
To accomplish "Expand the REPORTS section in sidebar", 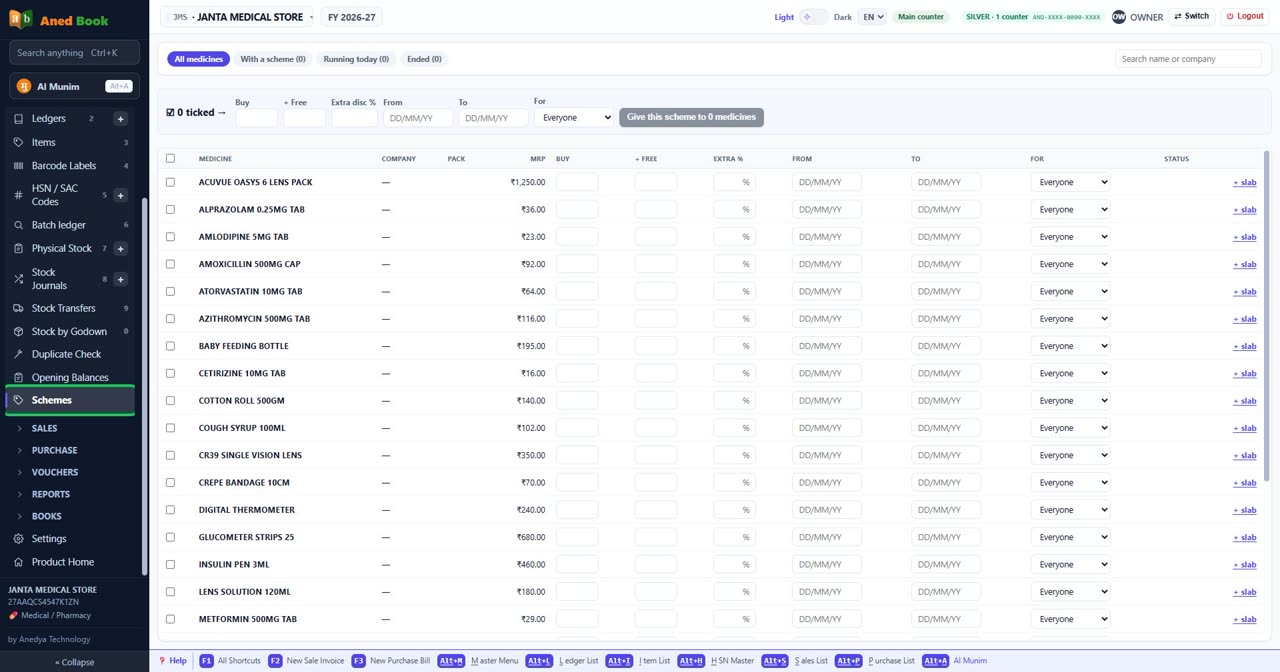I will 50,494.
